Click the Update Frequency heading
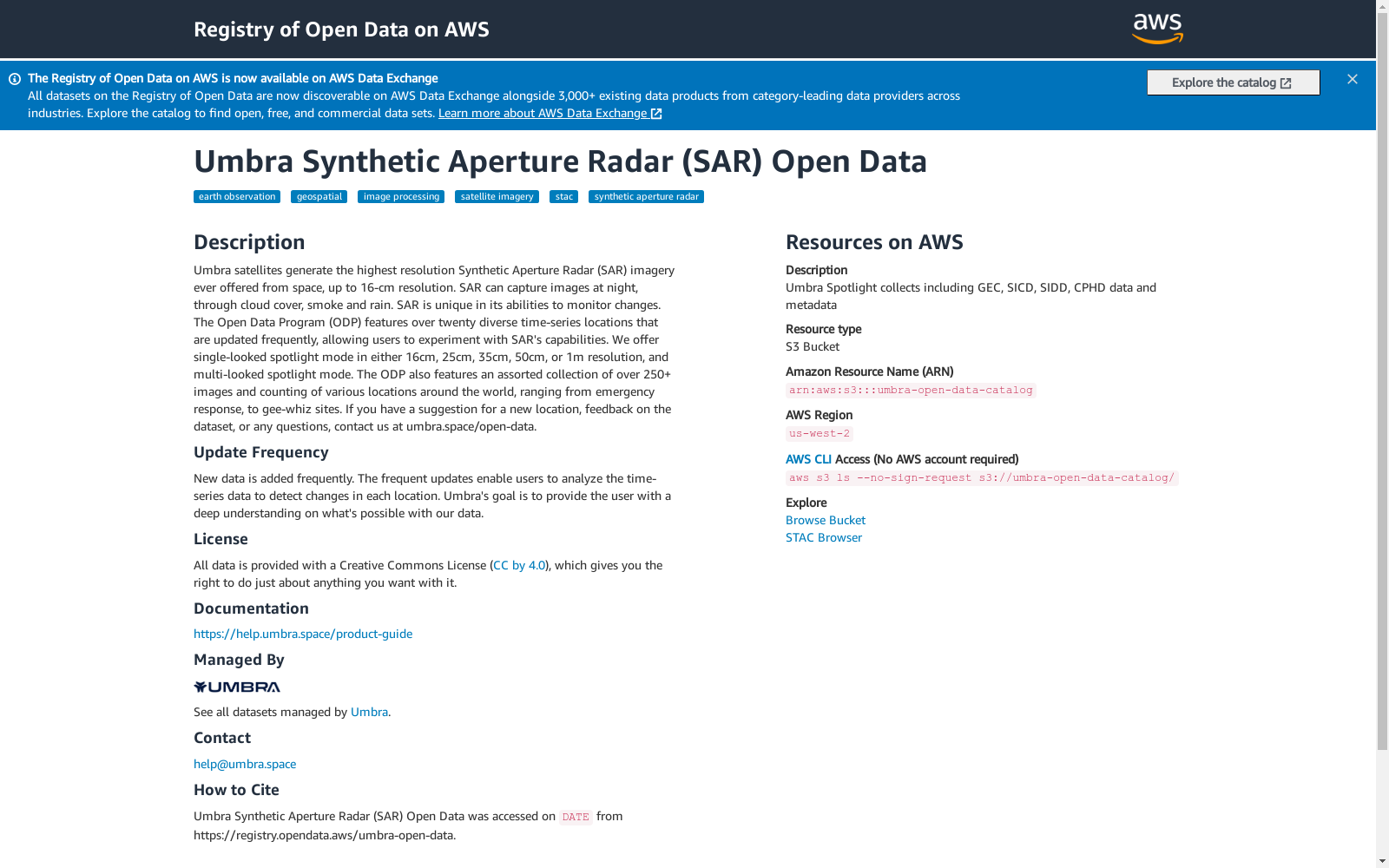Image resolution: width=1389 pixels, height=868 pixels. click(260, 452)
